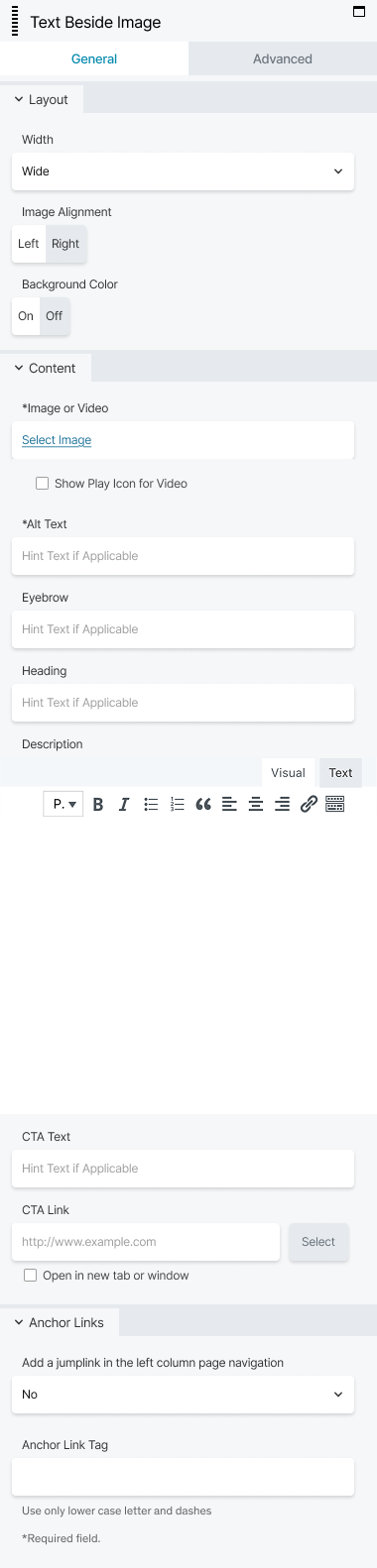Screen dimensions: 377x1568
Task: Switch to the General tab
Action: [x=94, y=58]
